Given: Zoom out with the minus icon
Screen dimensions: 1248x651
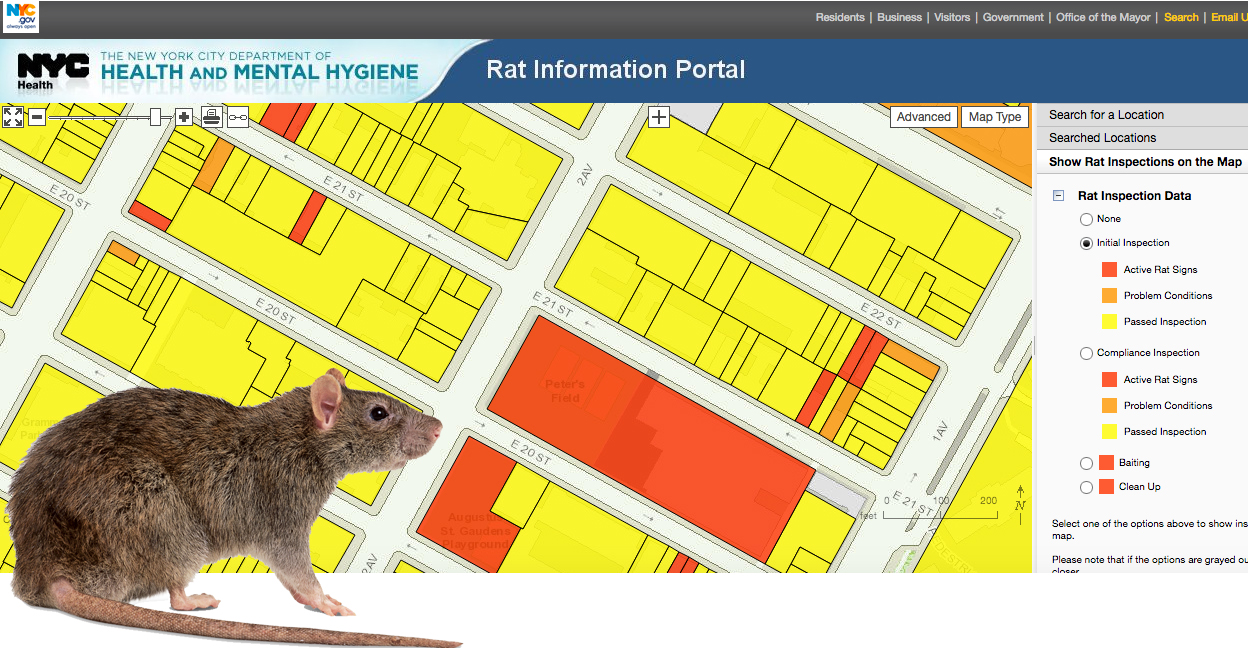Looking at the screenshot, I should 37,117.
